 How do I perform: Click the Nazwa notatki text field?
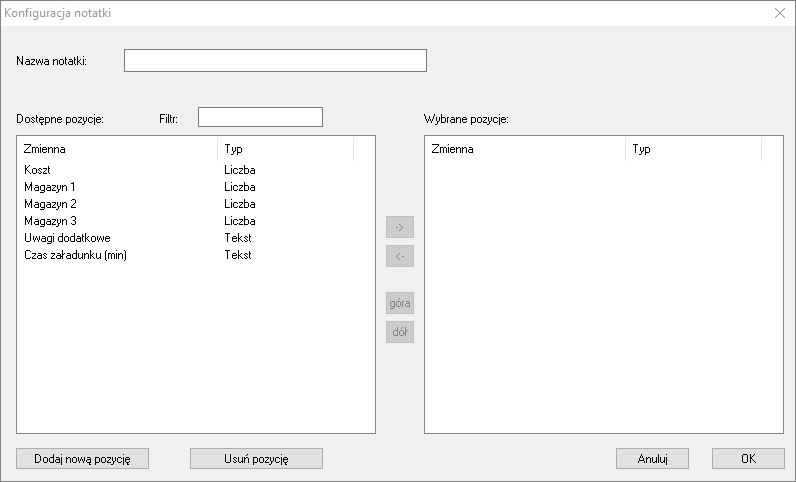275,60
